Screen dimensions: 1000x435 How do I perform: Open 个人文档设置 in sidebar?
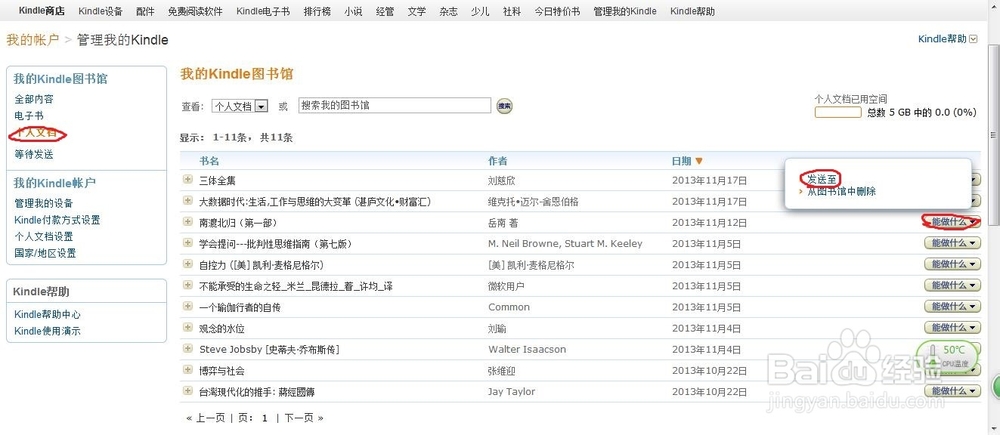[x=43, y=236]
